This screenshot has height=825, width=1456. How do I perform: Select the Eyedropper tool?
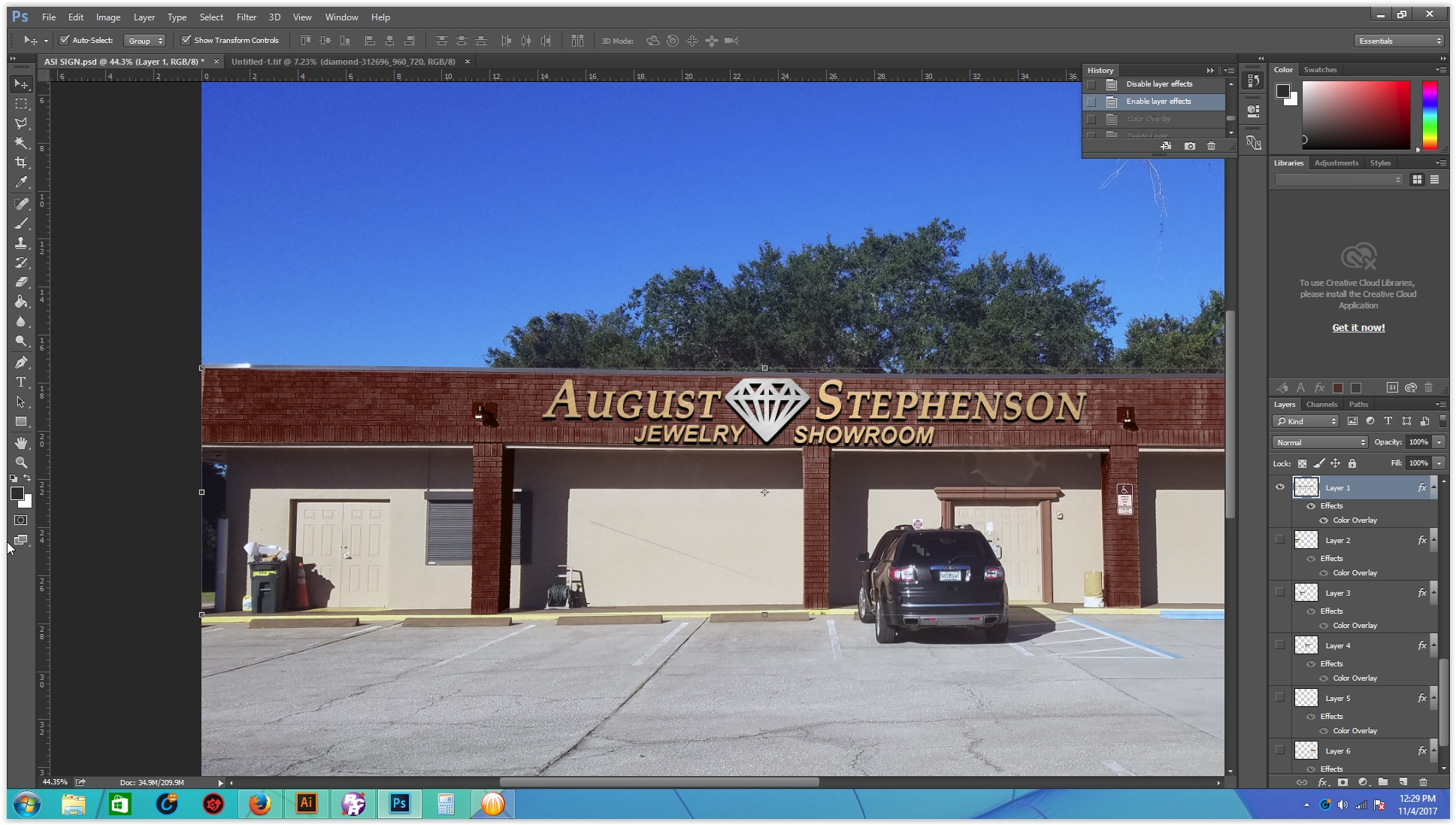pos(21,182)
